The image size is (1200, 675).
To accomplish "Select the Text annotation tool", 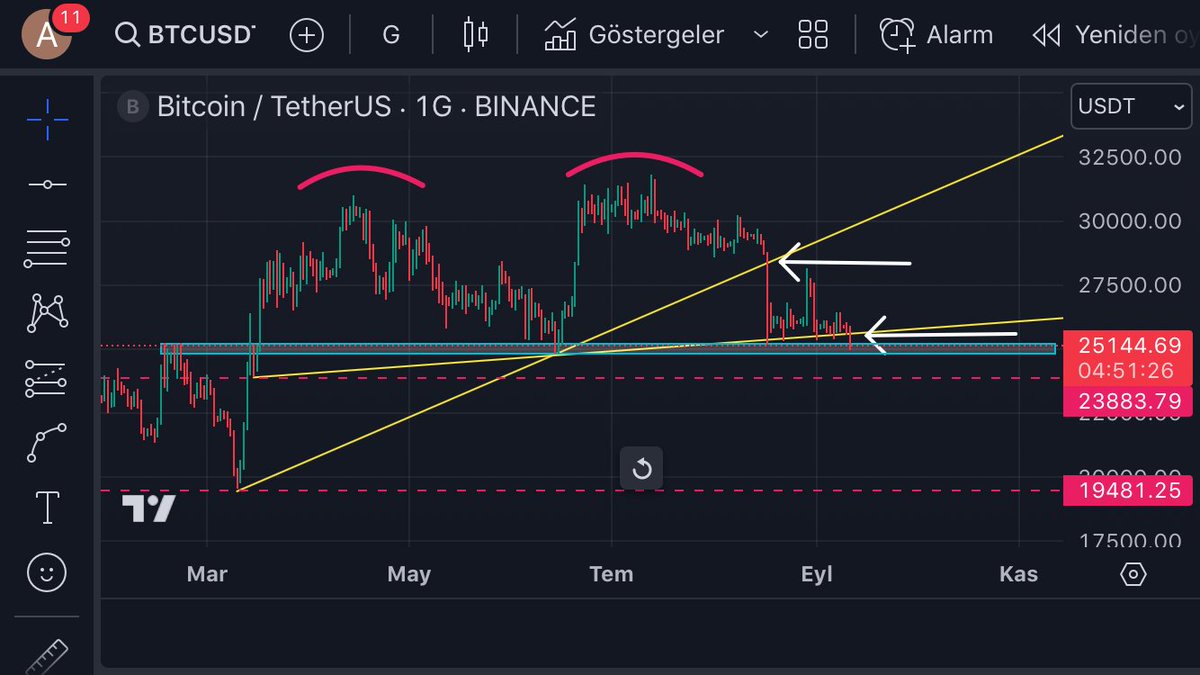I will [x=48, y=507].
